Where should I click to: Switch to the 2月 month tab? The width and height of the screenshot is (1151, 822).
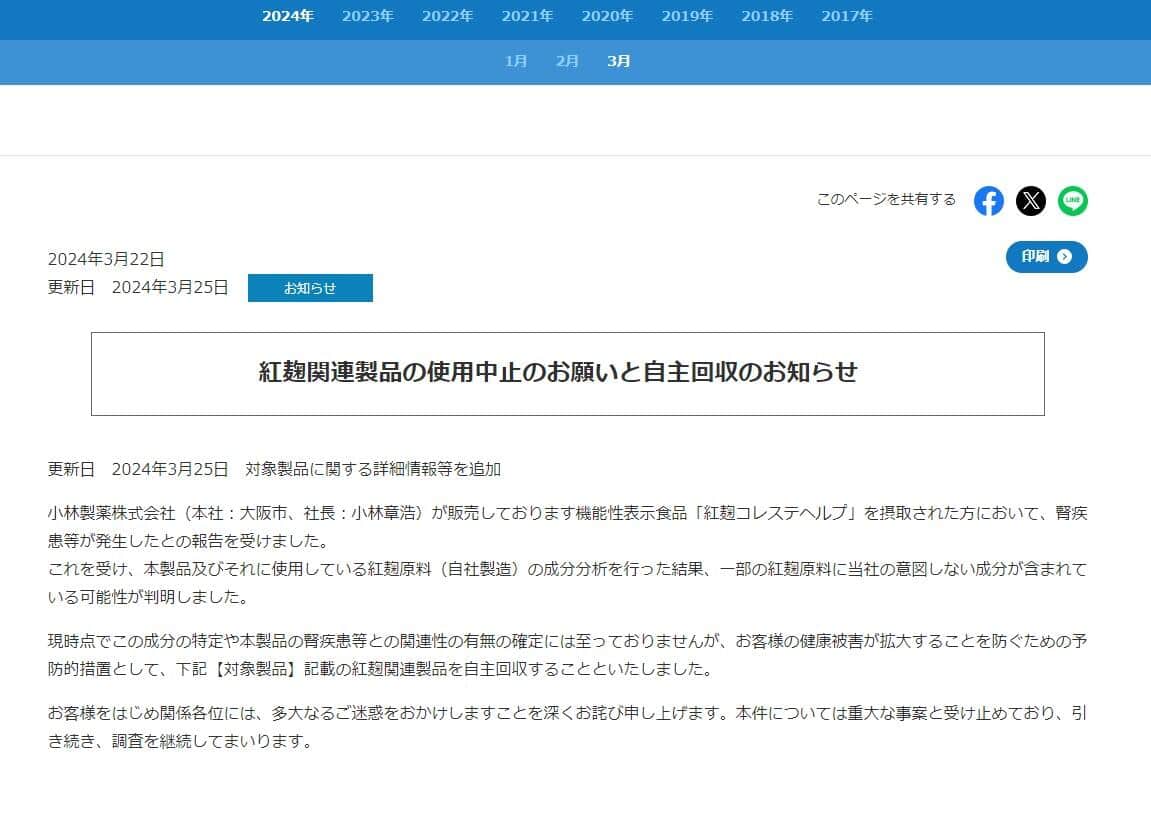(567, 61)
